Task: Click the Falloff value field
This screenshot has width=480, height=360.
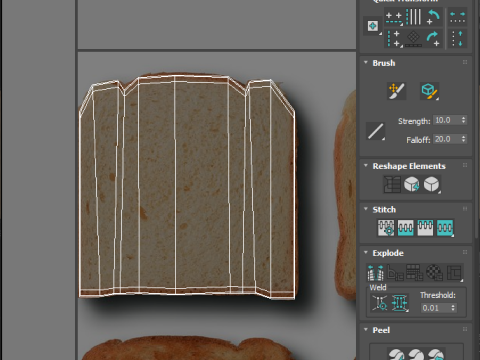Action: 446,139
